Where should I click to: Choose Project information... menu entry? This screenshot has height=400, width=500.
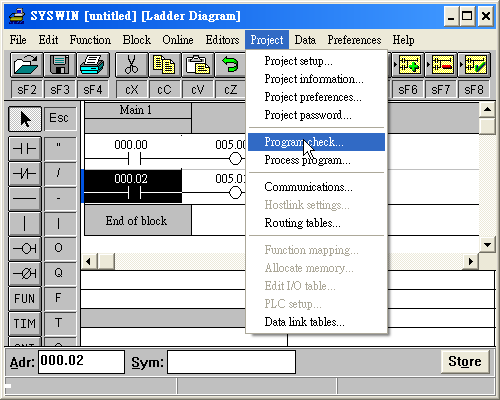point(317,79)
